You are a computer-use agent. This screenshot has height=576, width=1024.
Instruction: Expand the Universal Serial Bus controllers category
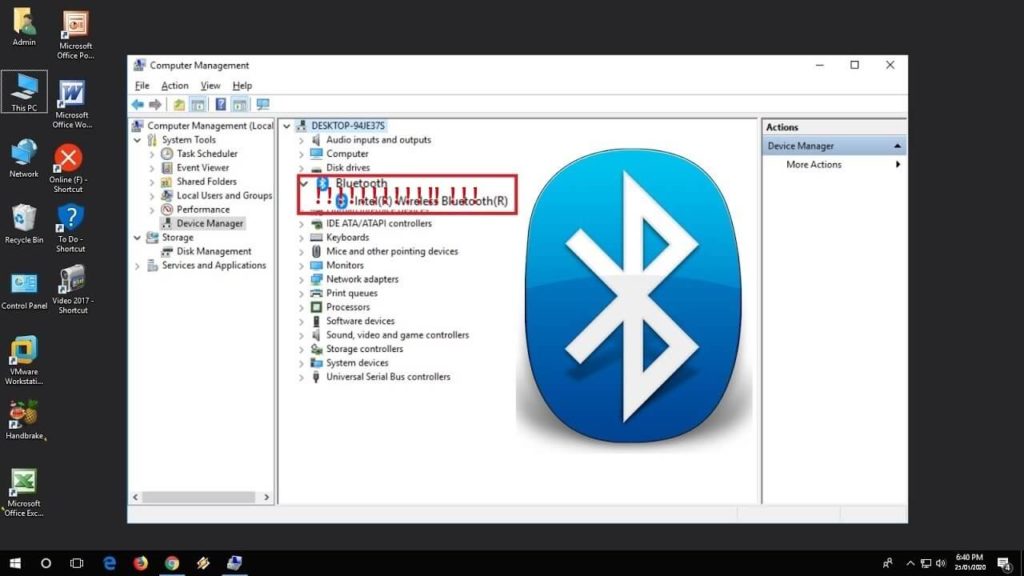click(x=301, y=377)
